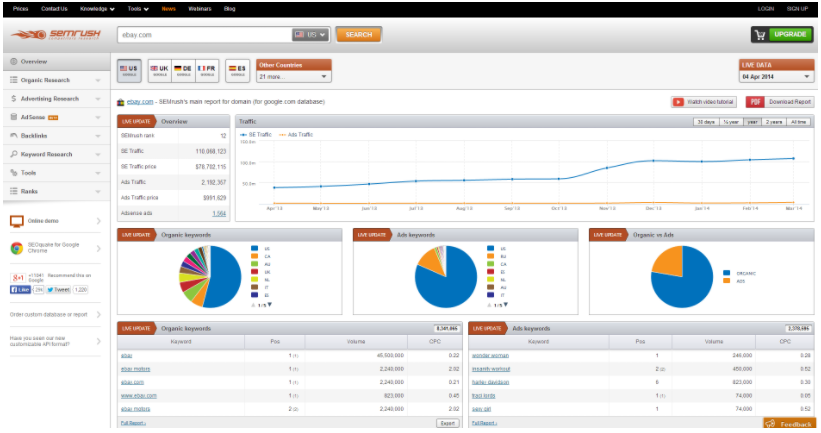Click the Ads Traffic legend in Traffic chart
Image resolution: width=821 pixels, height=433 pixels.
pos(296,135)
